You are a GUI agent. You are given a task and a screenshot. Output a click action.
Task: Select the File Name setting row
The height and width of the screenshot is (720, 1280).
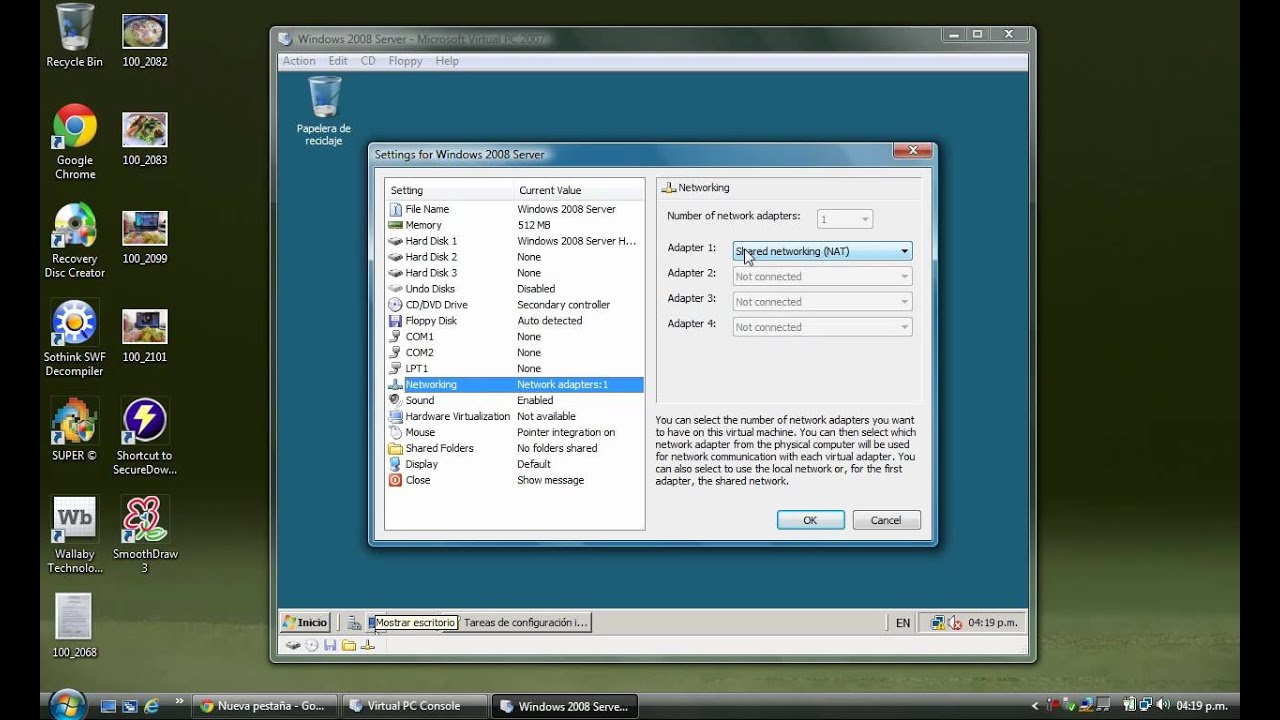(515, 209)
